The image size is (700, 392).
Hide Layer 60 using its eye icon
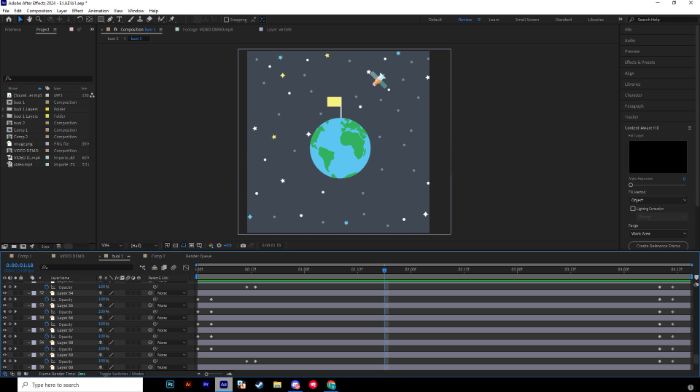coord(5,367)
